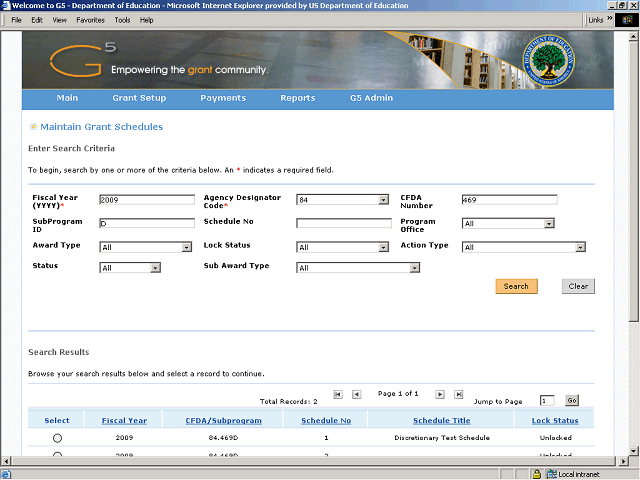Click the 'Discretionary Test Schedule' title cell
Screen dimensions: 640x480
(442, 438)
